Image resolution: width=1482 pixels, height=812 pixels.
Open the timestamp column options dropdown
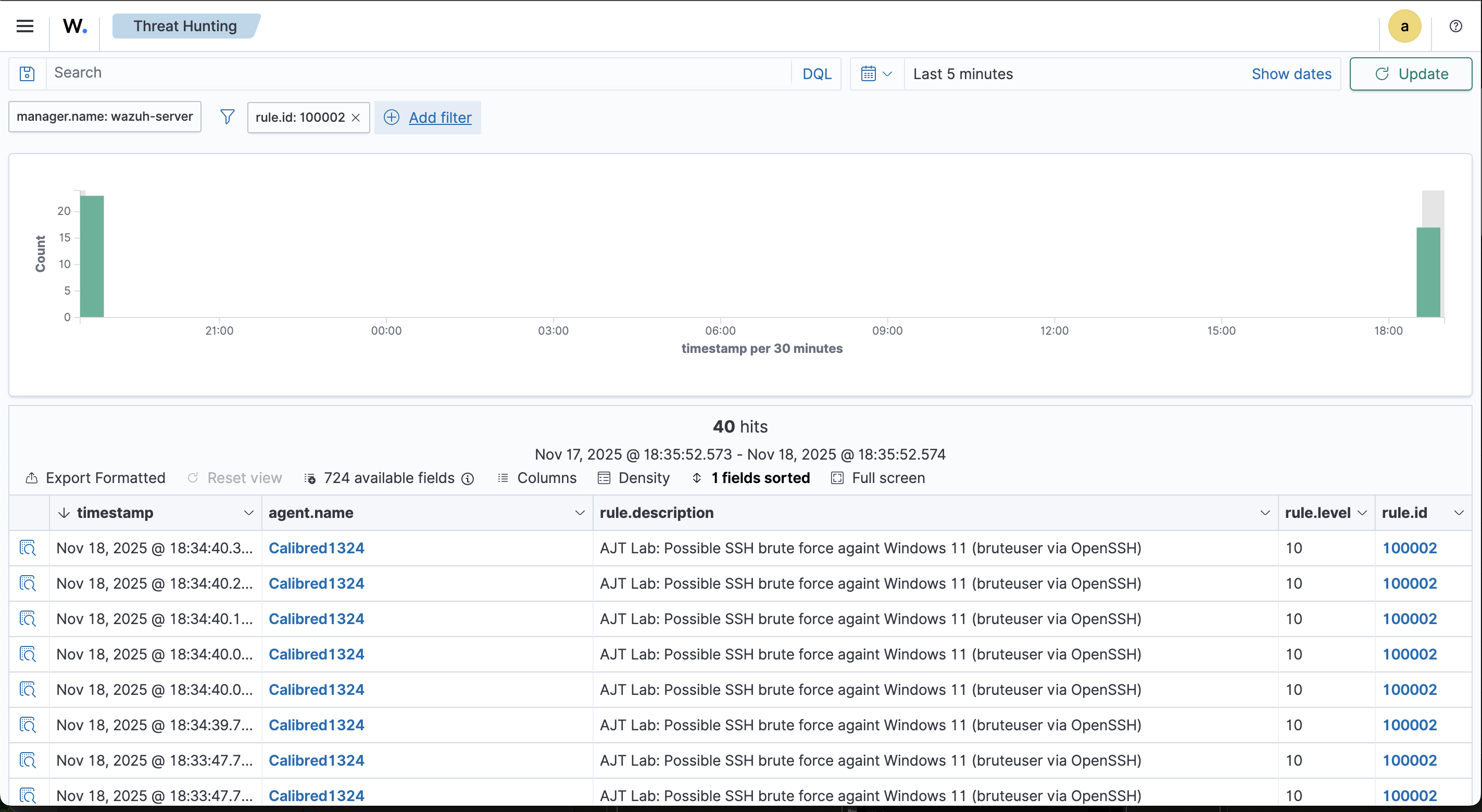[x=248, y=513]
